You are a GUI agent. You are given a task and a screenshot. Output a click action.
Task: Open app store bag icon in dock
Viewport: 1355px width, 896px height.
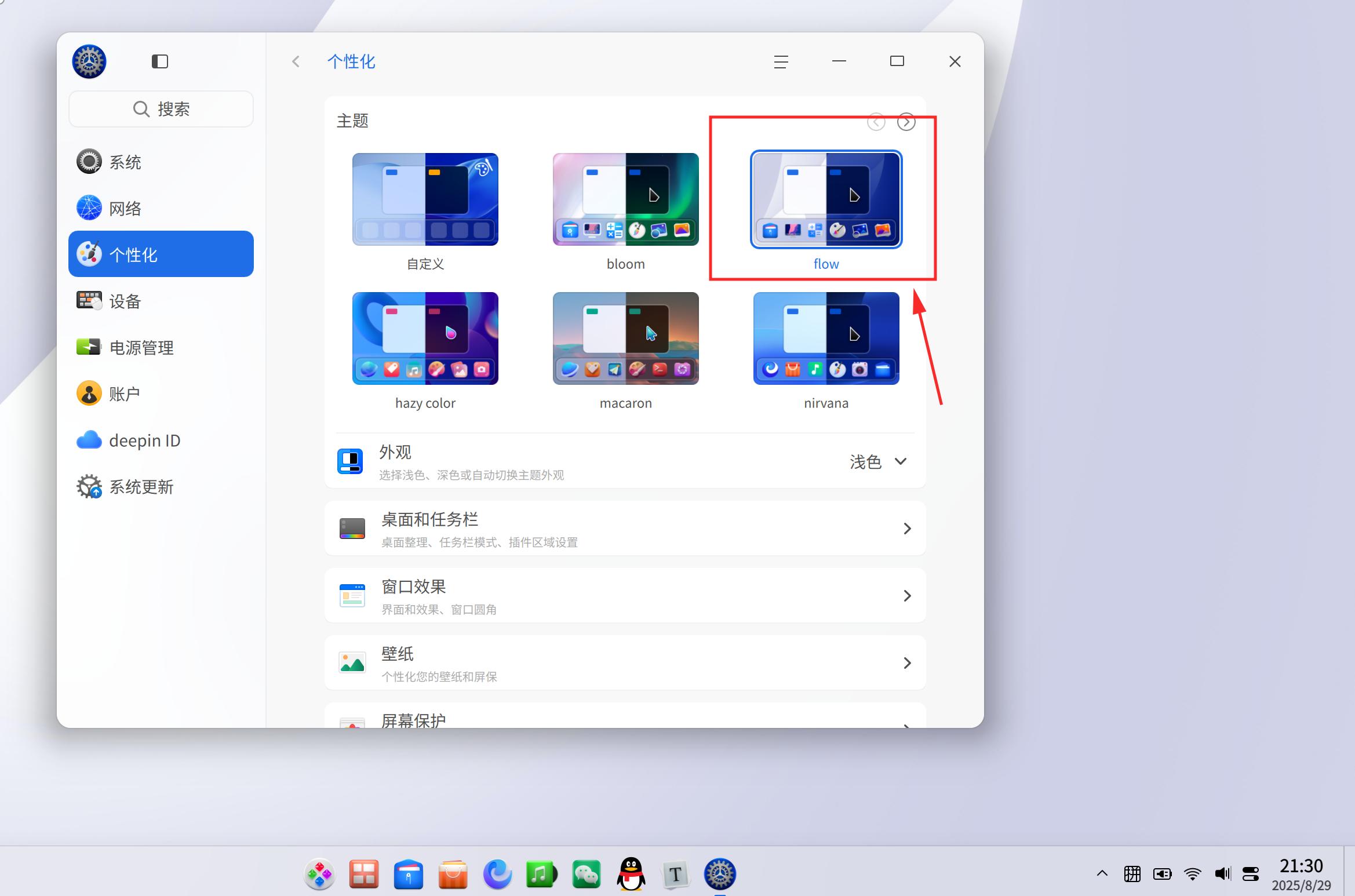[x=453, y=874]
